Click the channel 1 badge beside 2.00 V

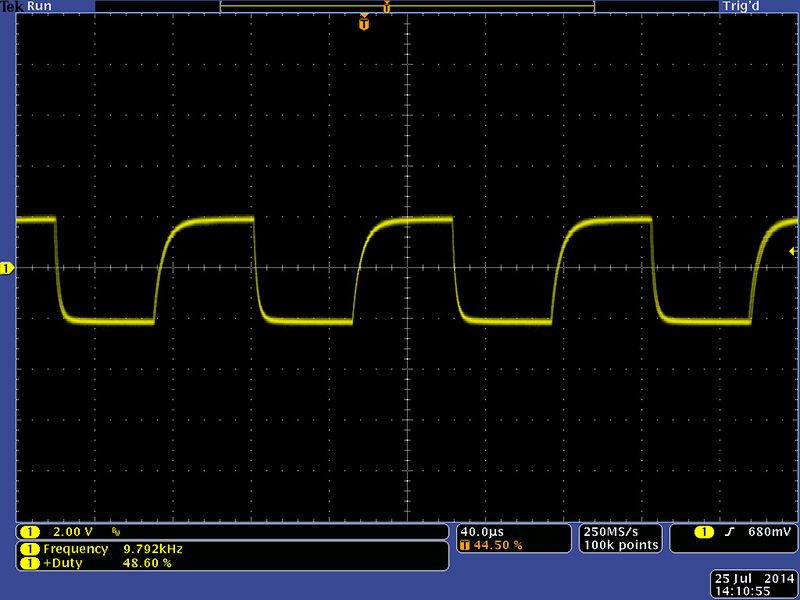click(30, 532)
